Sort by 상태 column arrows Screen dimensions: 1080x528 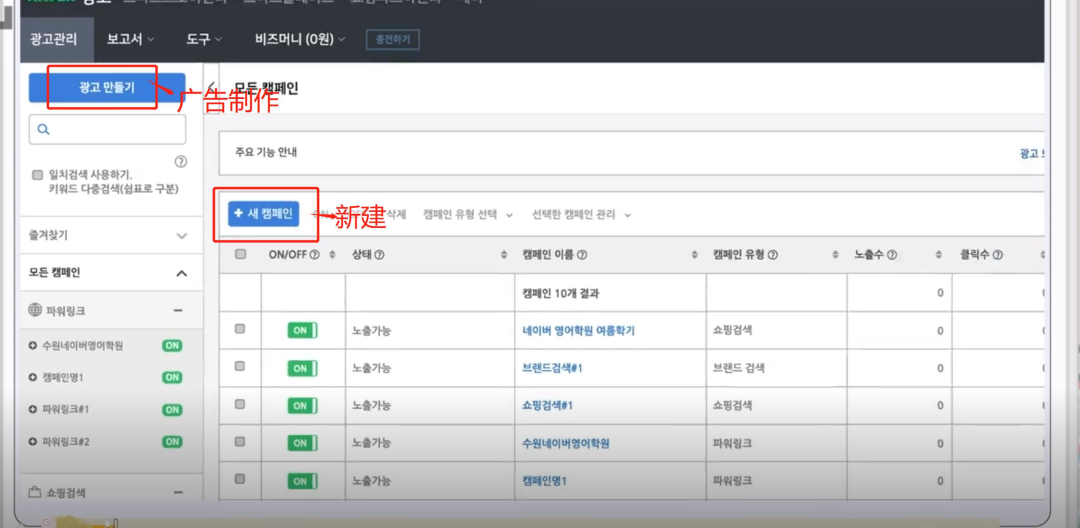click(503, 255)
